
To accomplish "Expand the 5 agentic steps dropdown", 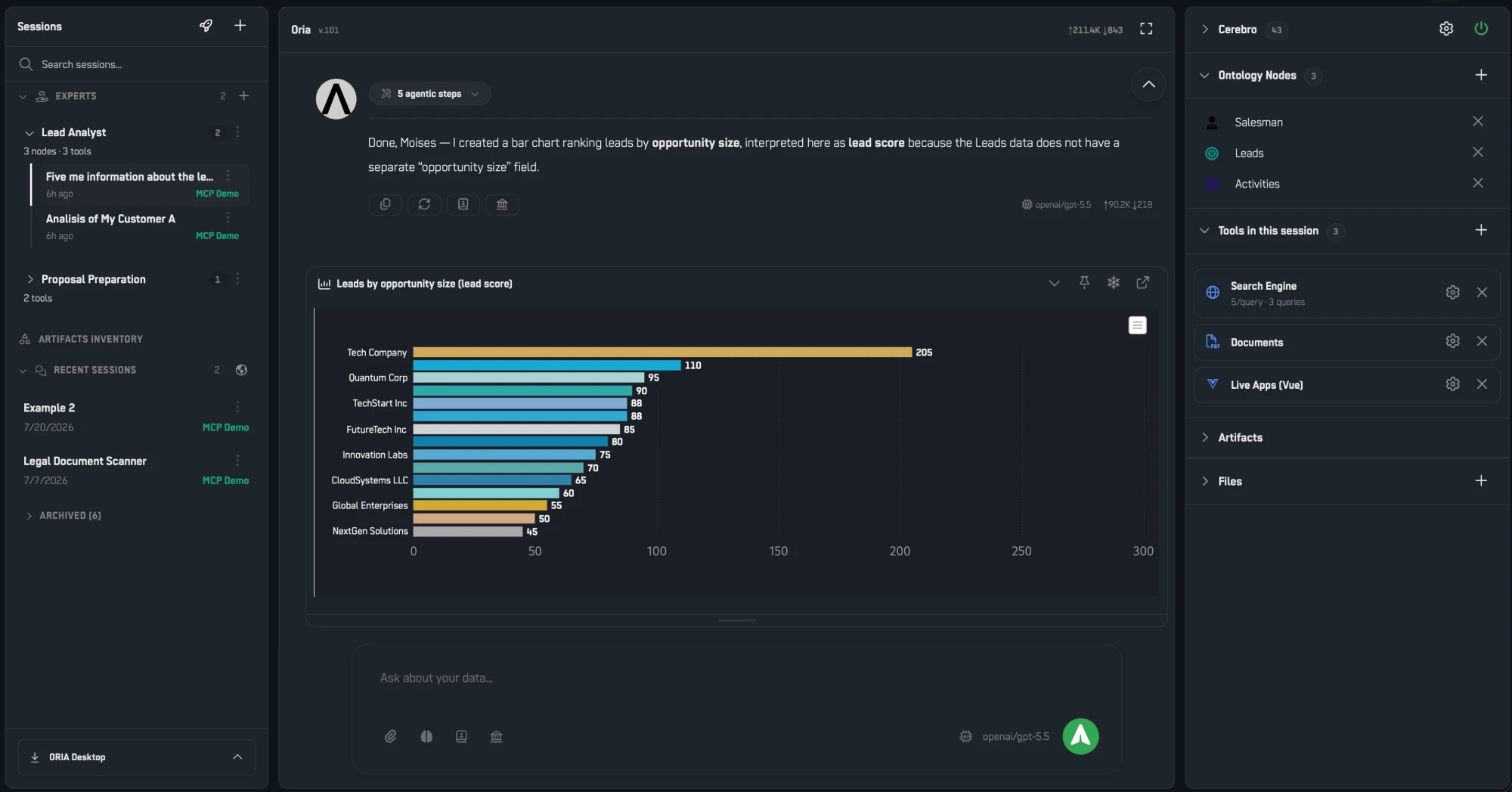I will pos(429,94).
